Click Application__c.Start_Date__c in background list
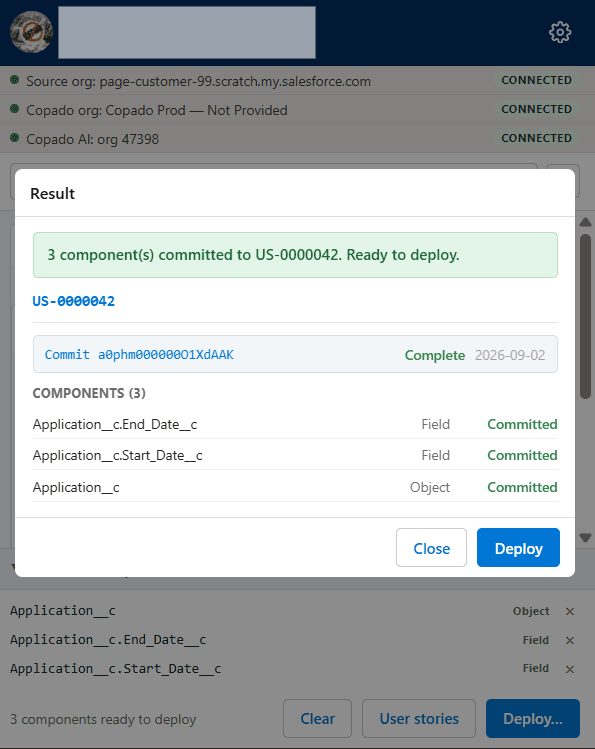Image resolution: width=595 pixels, height=749 pixels. 116,669
